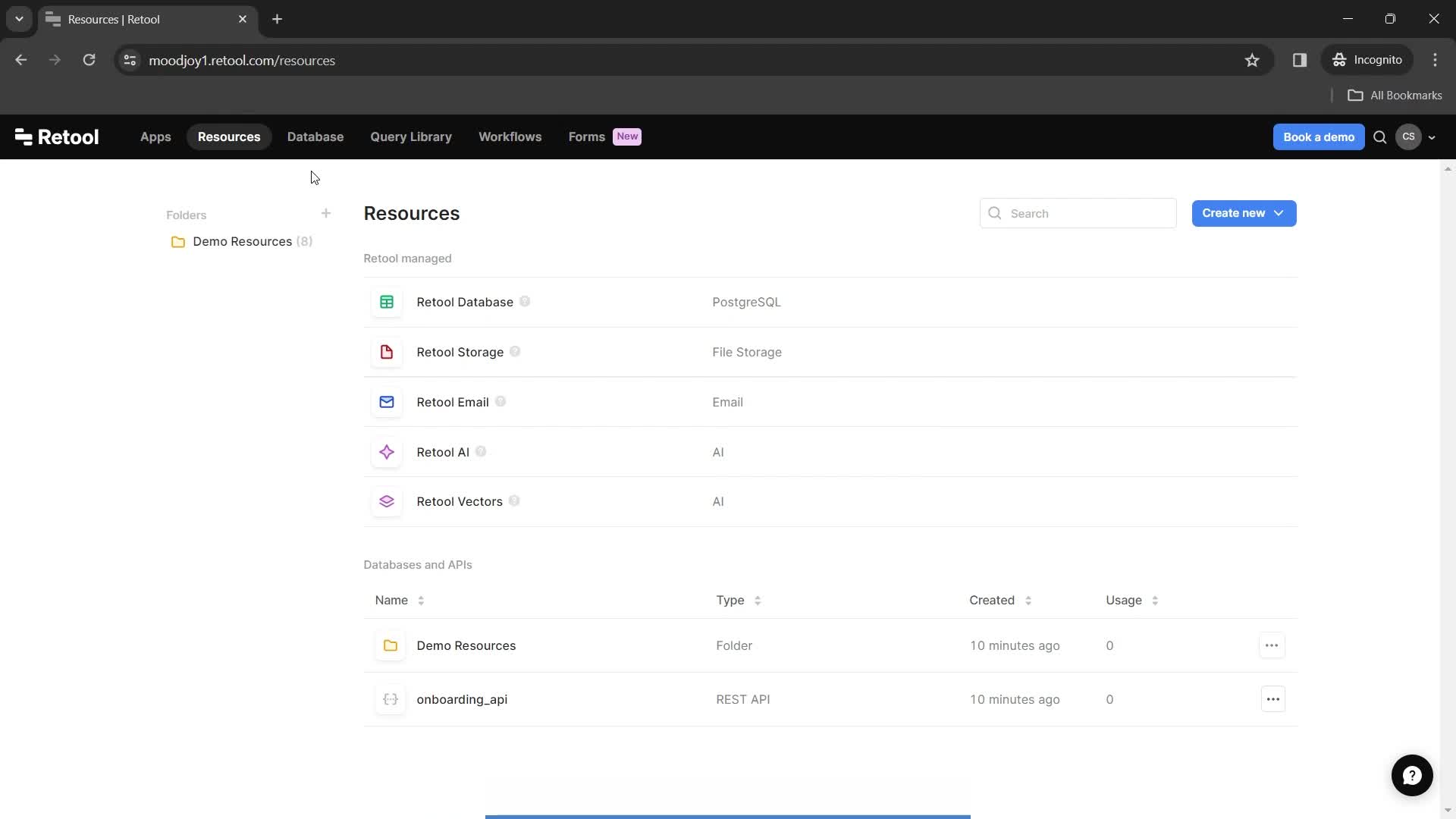The width and height of the screenshot is (1456, 819).
Task: Click add new folder plus button
Action: (x=325, y=213)
